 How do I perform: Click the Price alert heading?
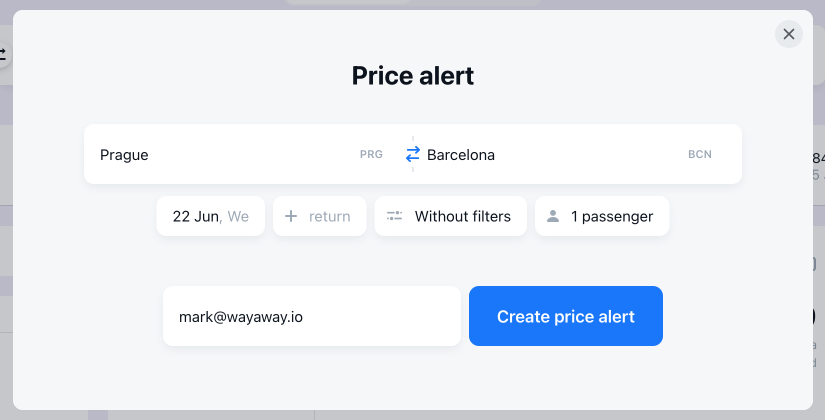[x=412, y=75]
